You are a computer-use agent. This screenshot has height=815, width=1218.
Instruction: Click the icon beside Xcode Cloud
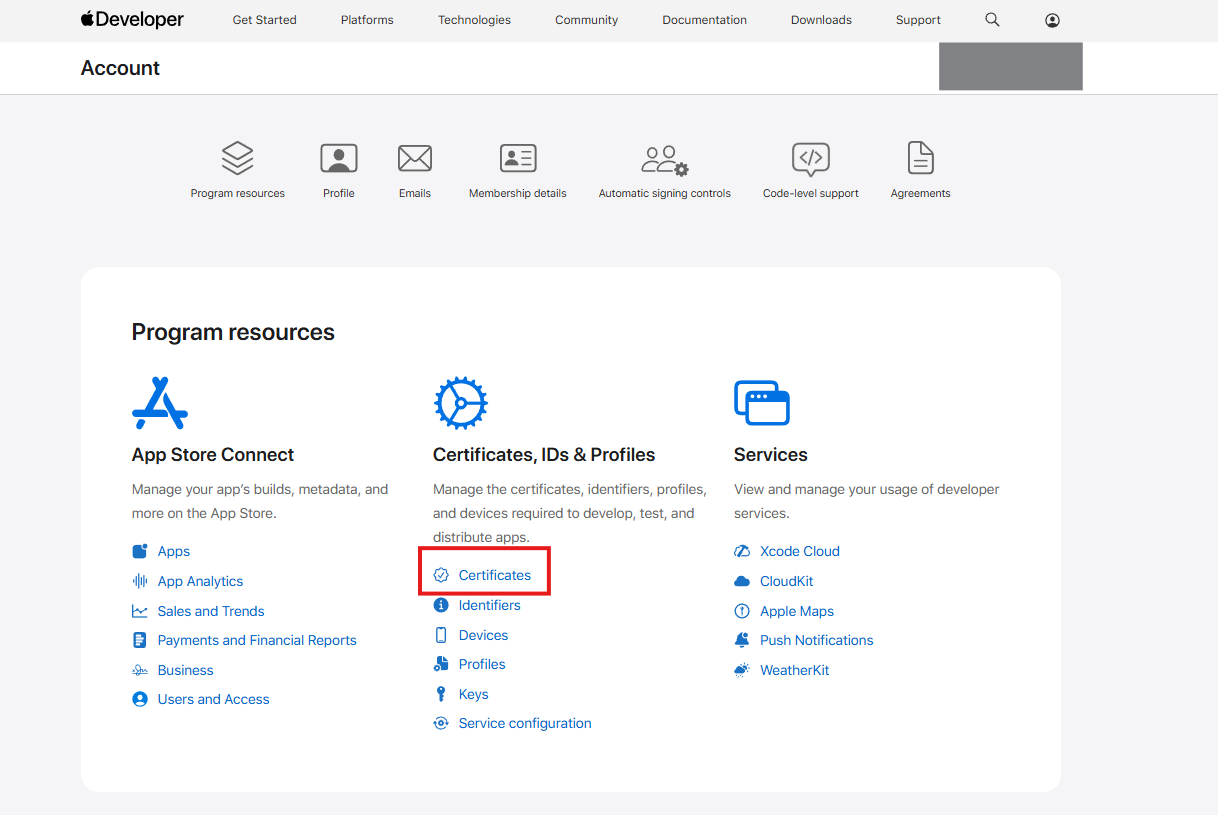[x=742, y=551]
